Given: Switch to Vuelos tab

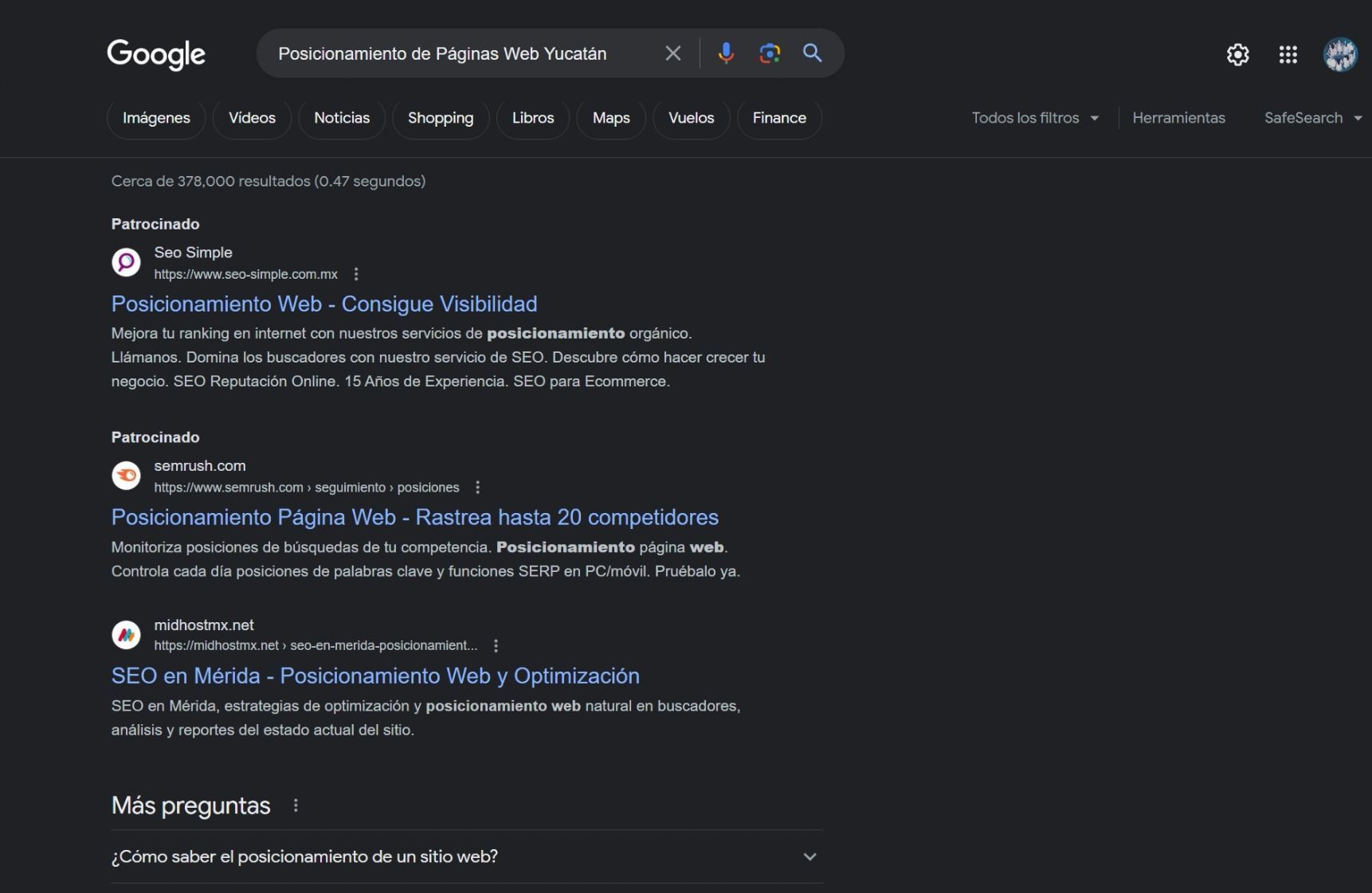Looking at the screenshot, I should pyautogui.click(x=692, y=118).
